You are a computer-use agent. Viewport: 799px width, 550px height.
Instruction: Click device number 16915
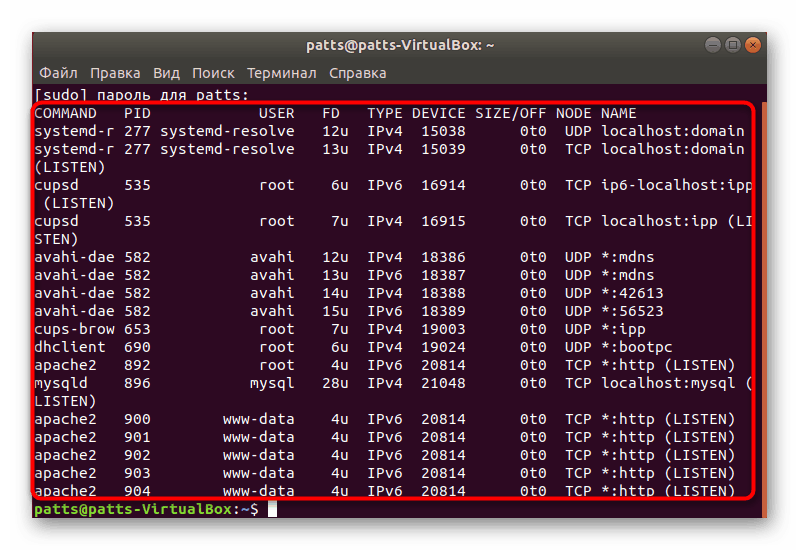click(x=443, y=221)
